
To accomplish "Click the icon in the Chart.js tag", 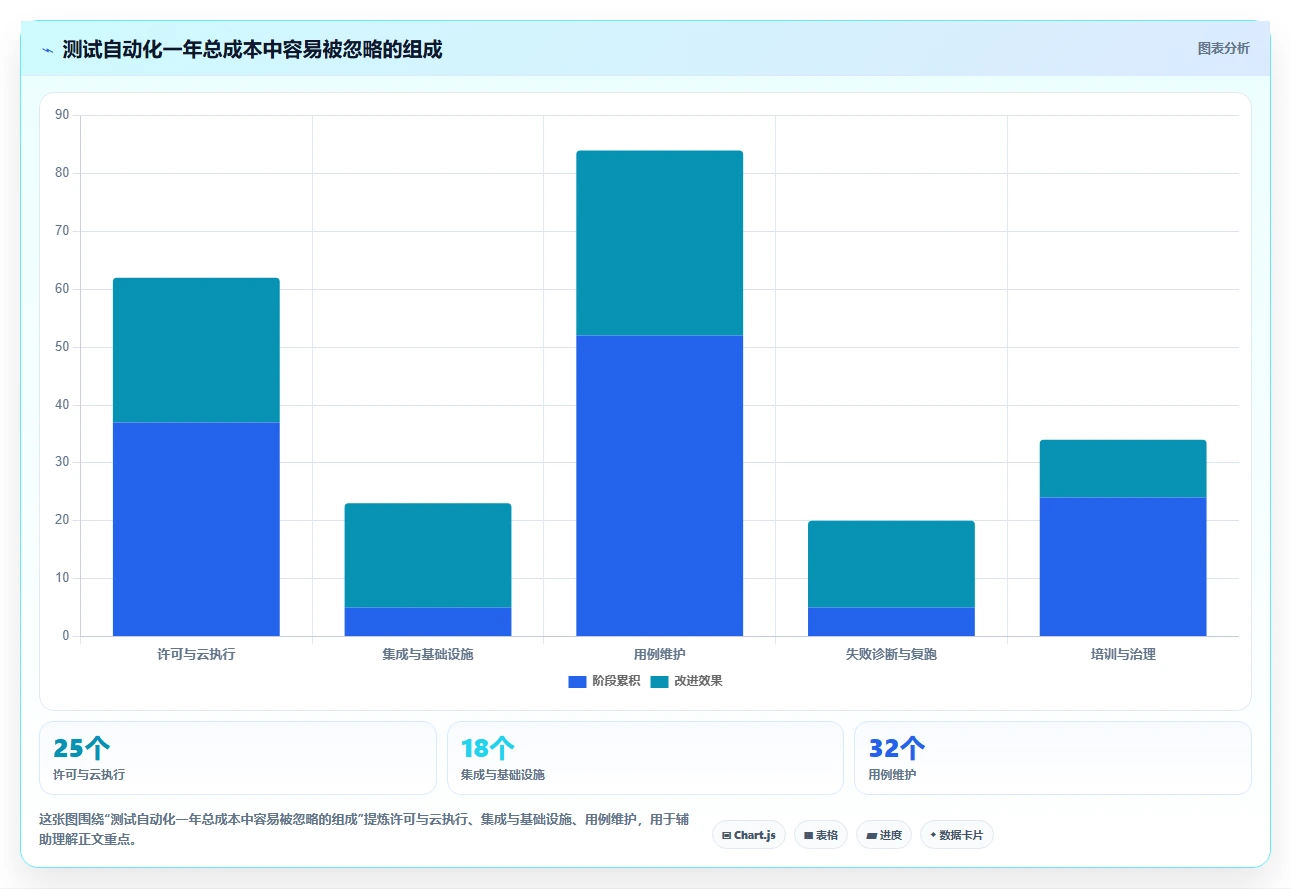I will (726, 835).
